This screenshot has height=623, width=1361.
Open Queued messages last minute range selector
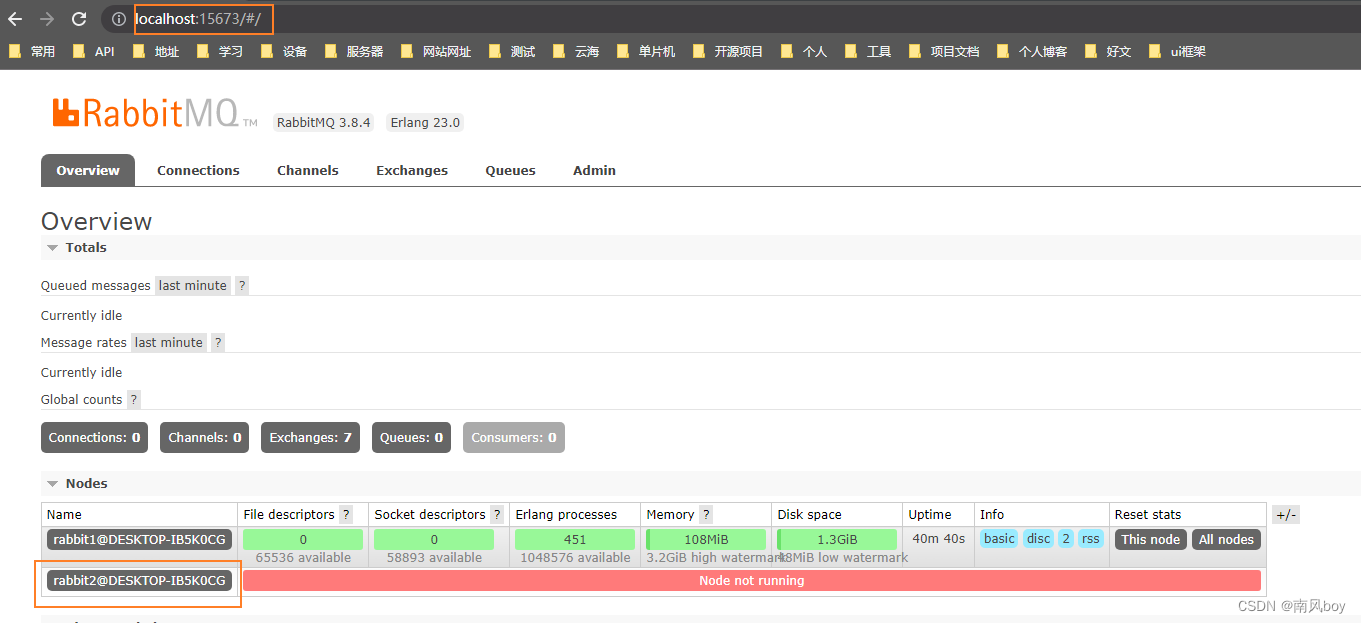pyautogui.click(x=193, y=285)
